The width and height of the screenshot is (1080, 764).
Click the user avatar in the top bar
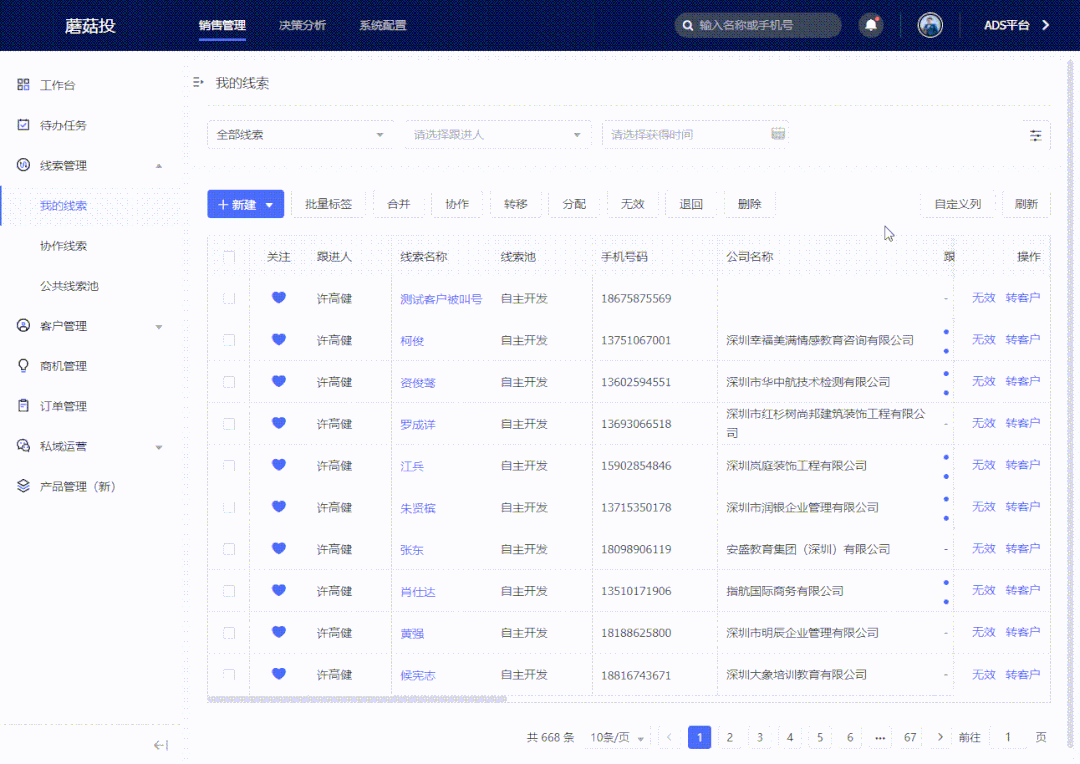(930, 24)
